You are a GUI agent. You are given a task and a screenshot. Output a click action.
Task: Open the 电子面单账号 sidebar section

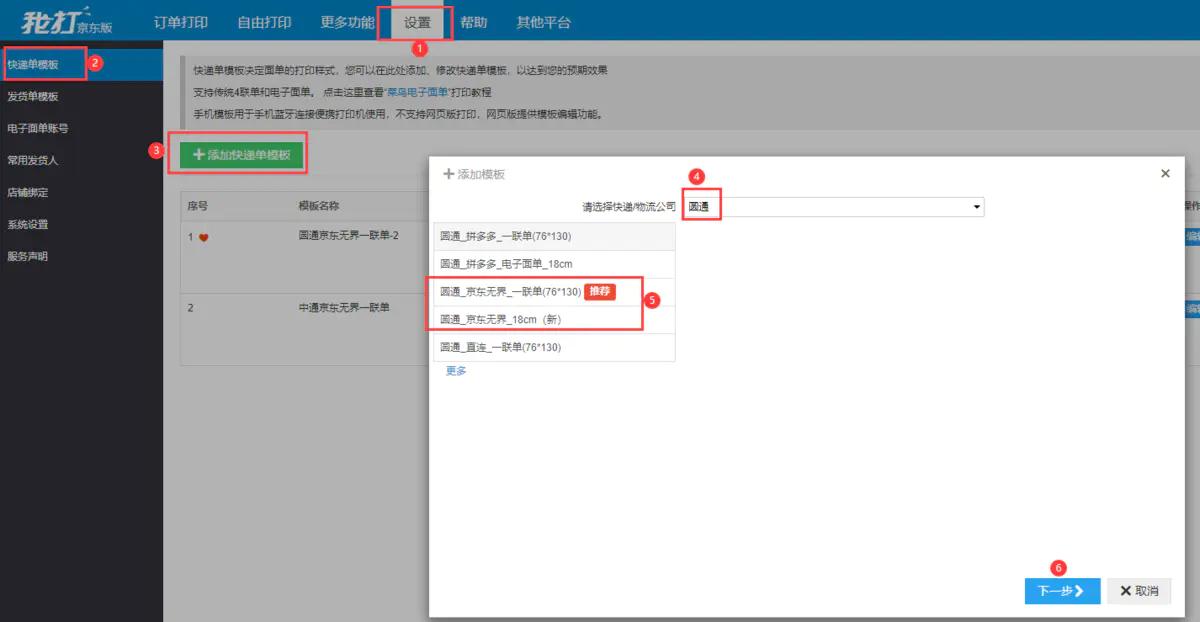point(44,128)
